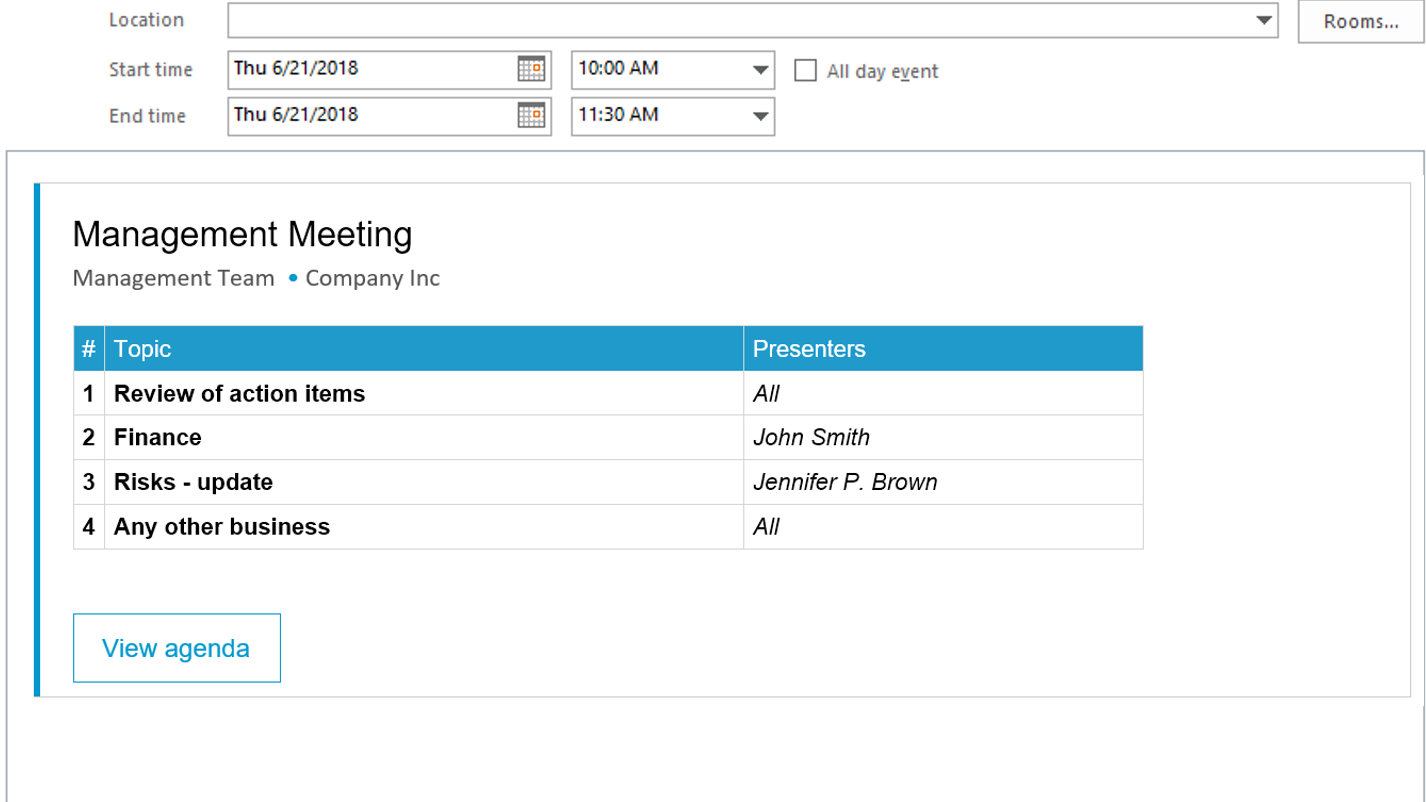
Task: Select the Finance topic cell
Action: click(x=424, y=437)
